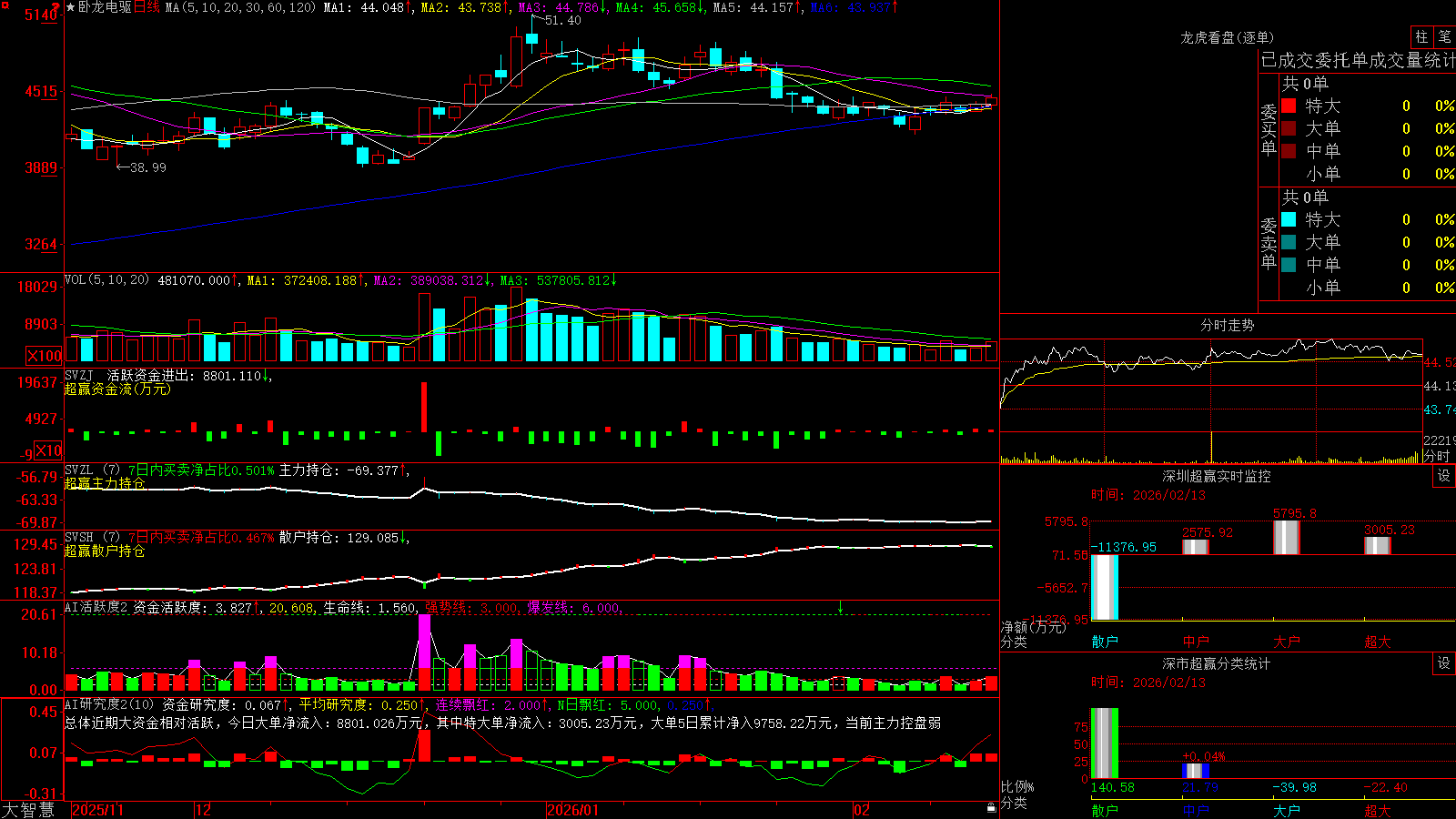1456x819 pixels.
Task: Click the 12 month marker on timeline
Action: 203,810
